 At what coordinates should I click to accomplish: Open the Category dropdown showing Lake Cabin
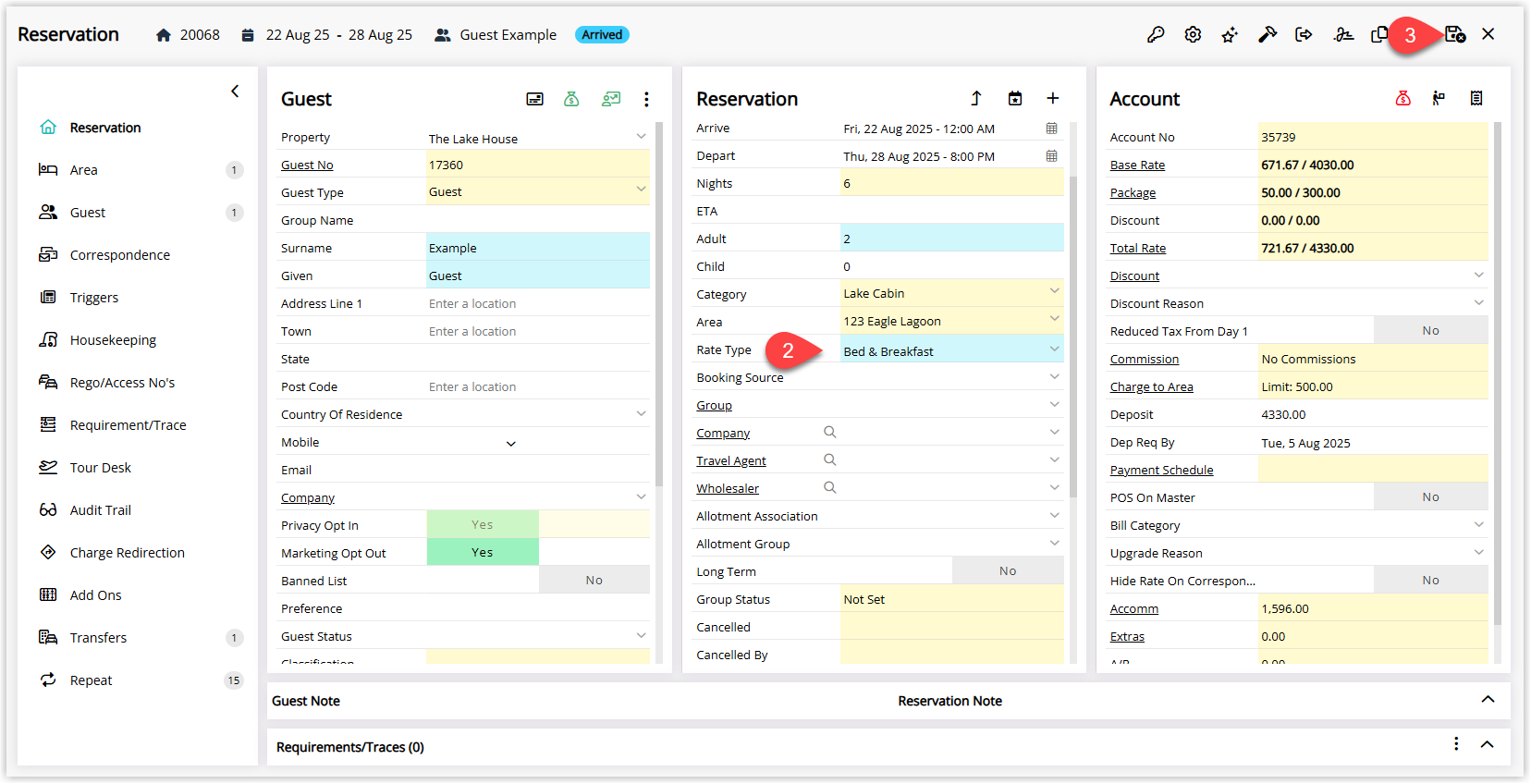(1054, 291)
